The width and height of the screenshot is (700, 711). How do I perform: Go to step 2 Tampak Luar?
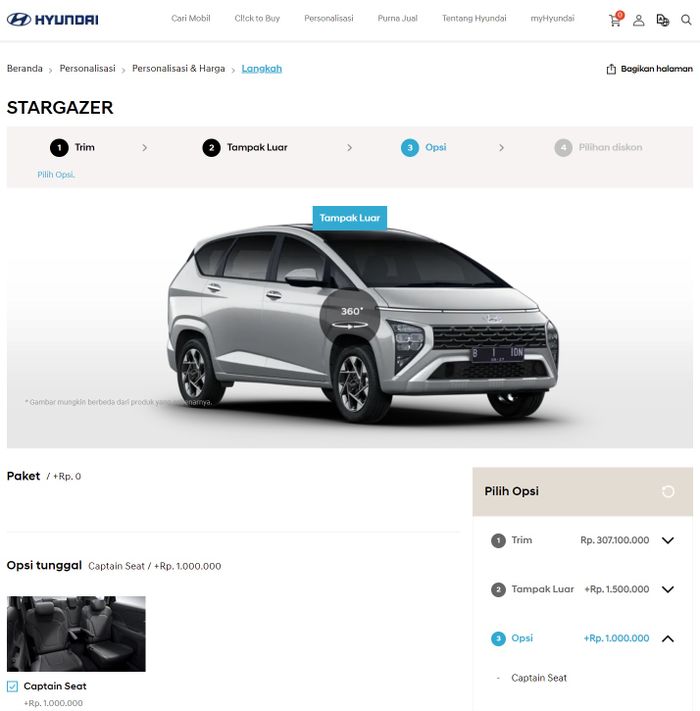(245, 147)
